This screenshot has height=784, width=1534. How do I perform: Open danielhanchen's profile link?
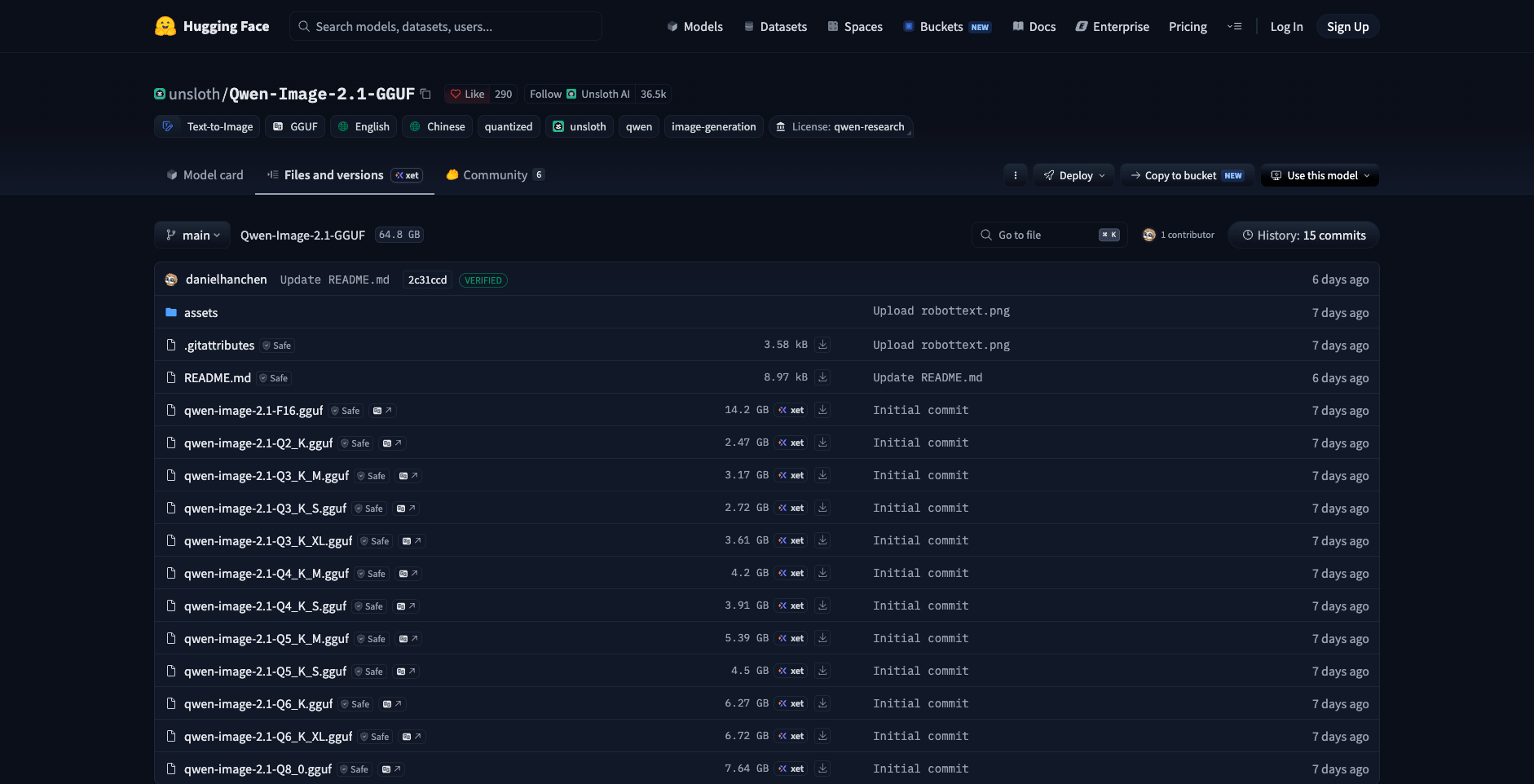tap(226, 280)
